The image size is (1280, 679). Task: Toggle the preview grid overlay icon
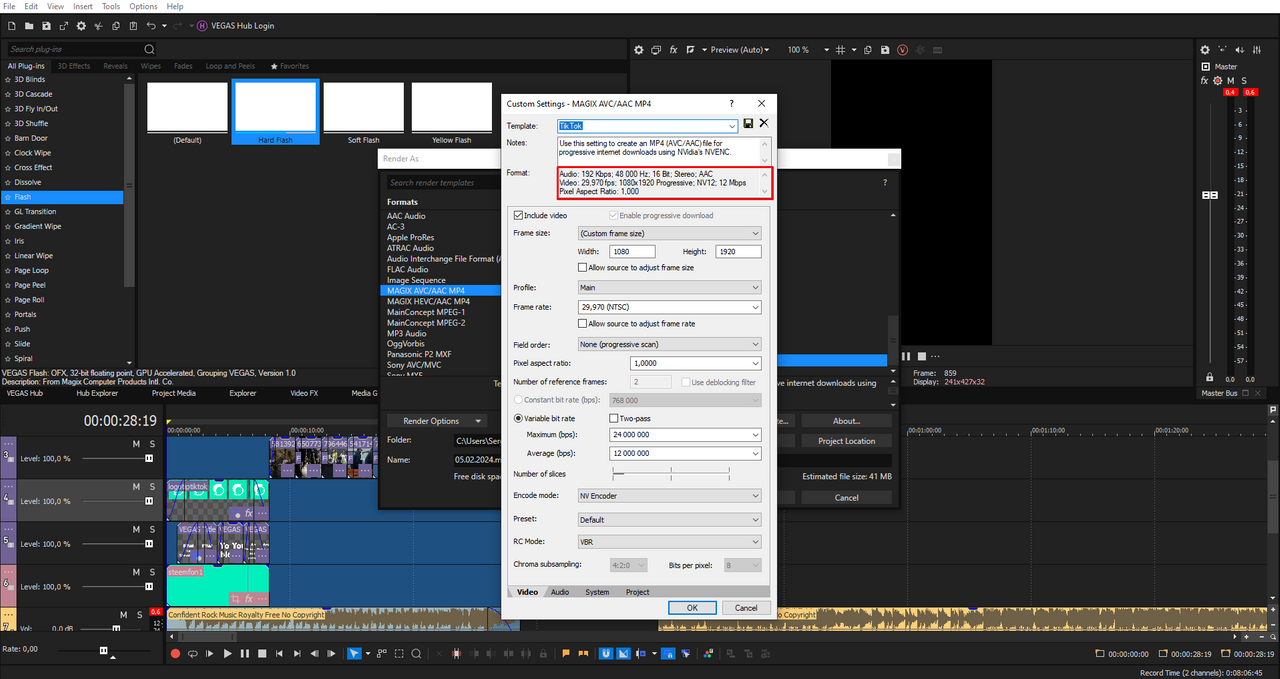pos(841,49)
